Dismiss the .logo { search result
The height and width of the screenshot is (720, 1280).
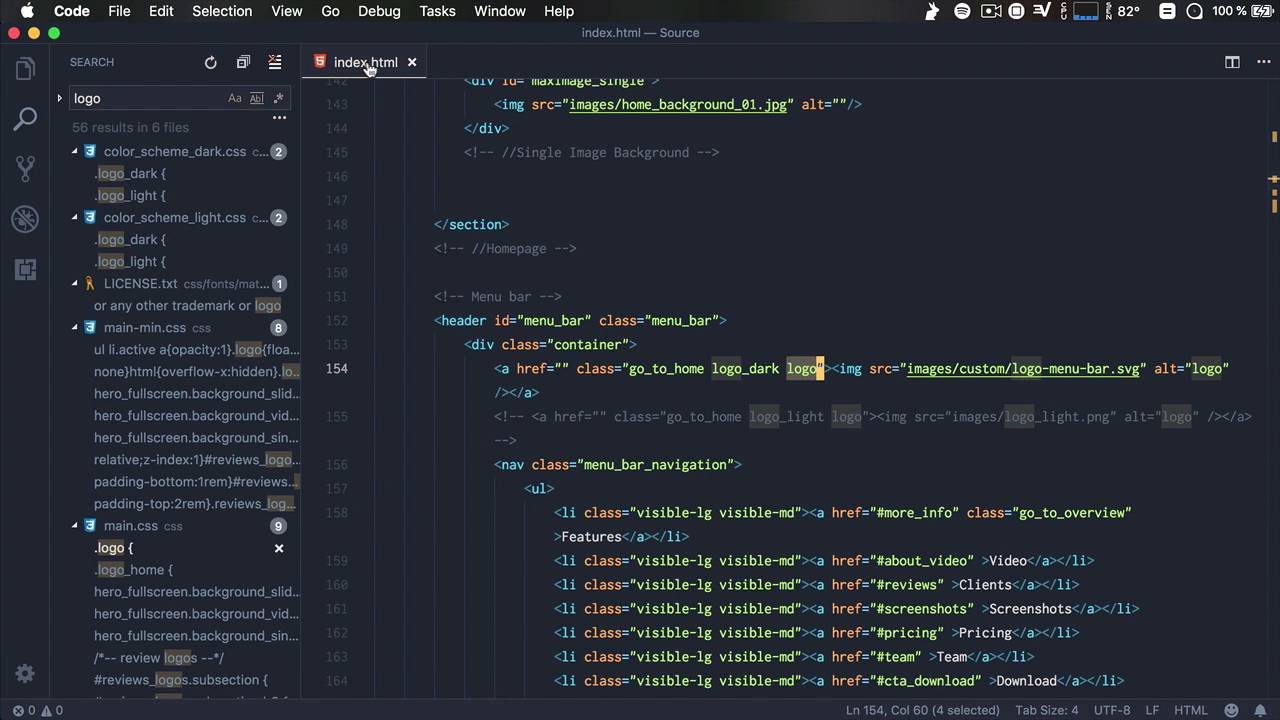click(x=279, y=548)
